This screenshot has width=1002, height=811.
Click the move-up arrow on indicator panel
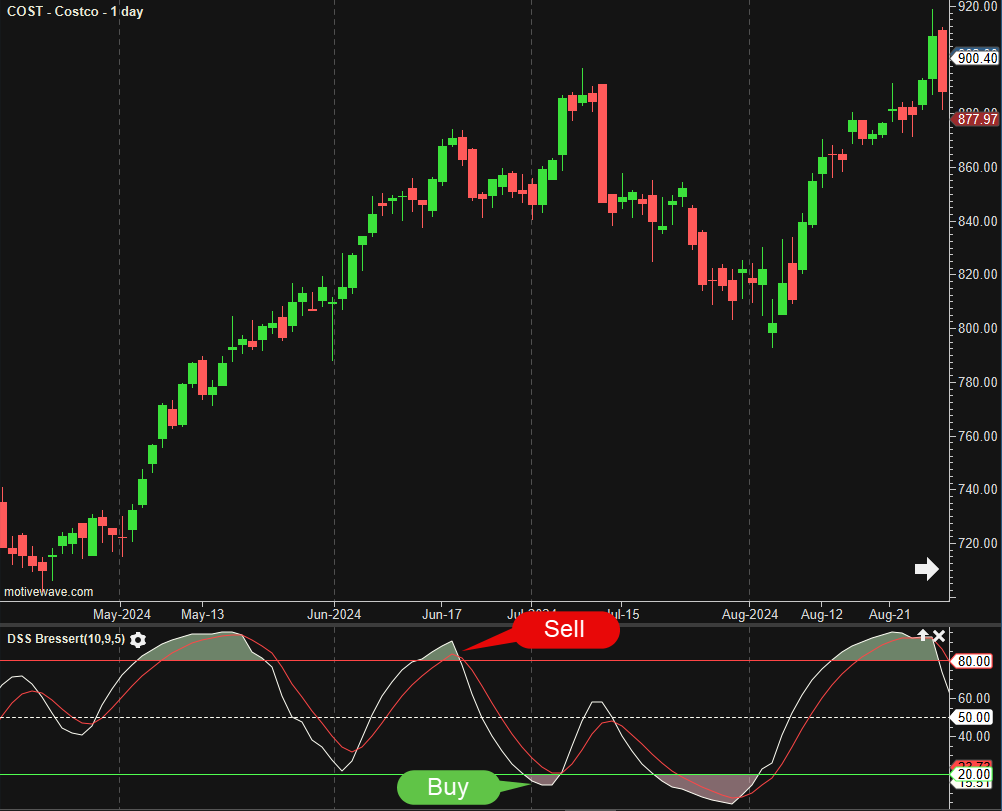(x=923, y=636)
